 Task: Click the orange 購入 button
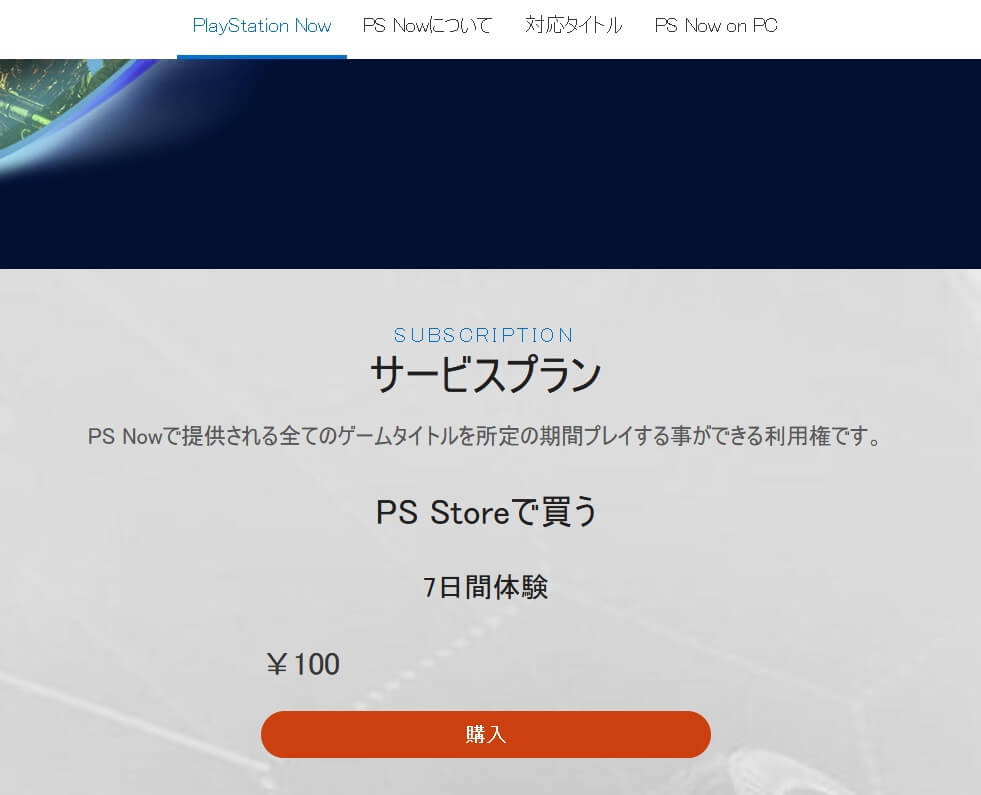(x=485, y=734)
